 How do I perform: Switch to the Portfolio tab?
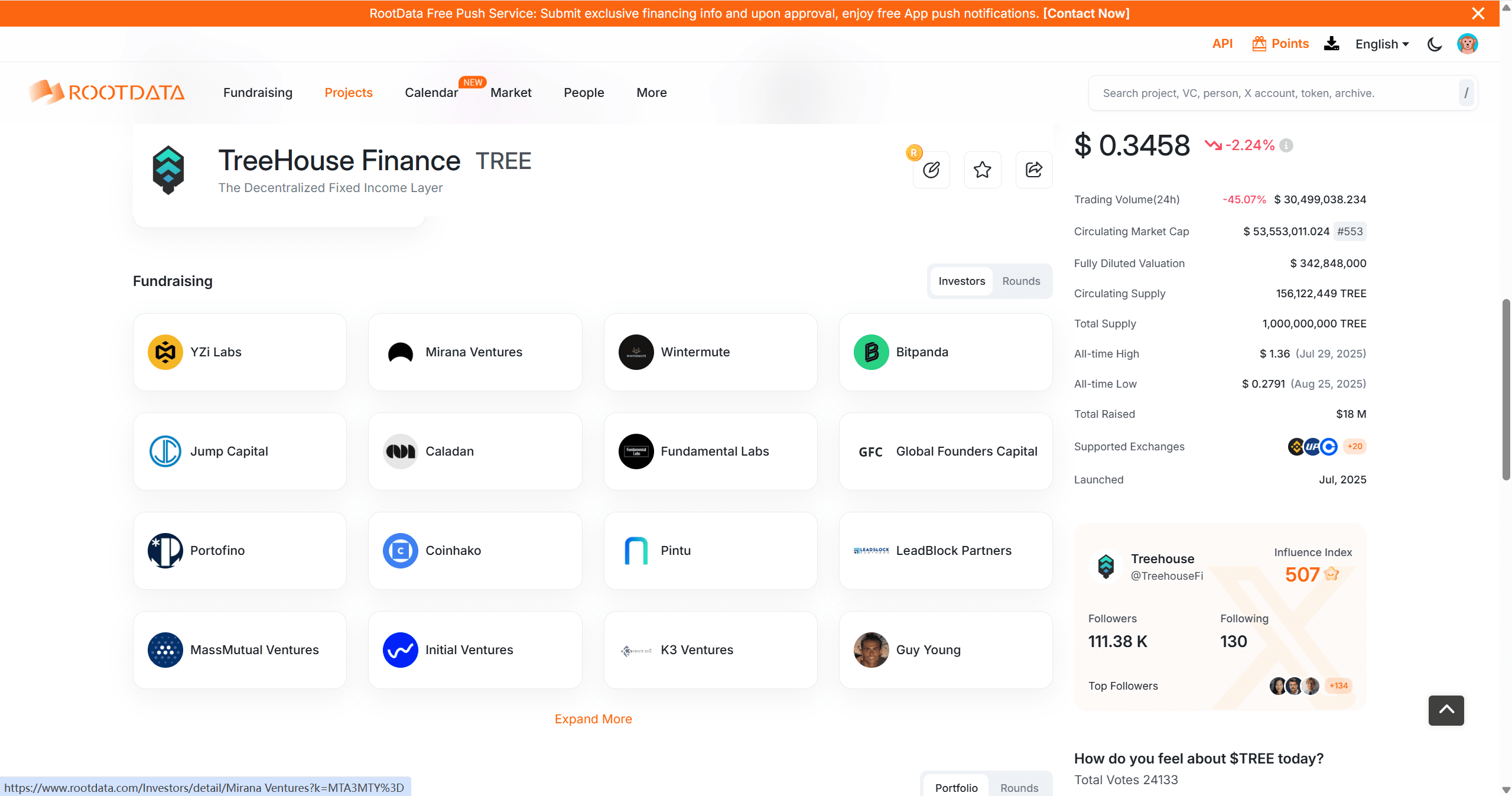(x=956, y=788)
